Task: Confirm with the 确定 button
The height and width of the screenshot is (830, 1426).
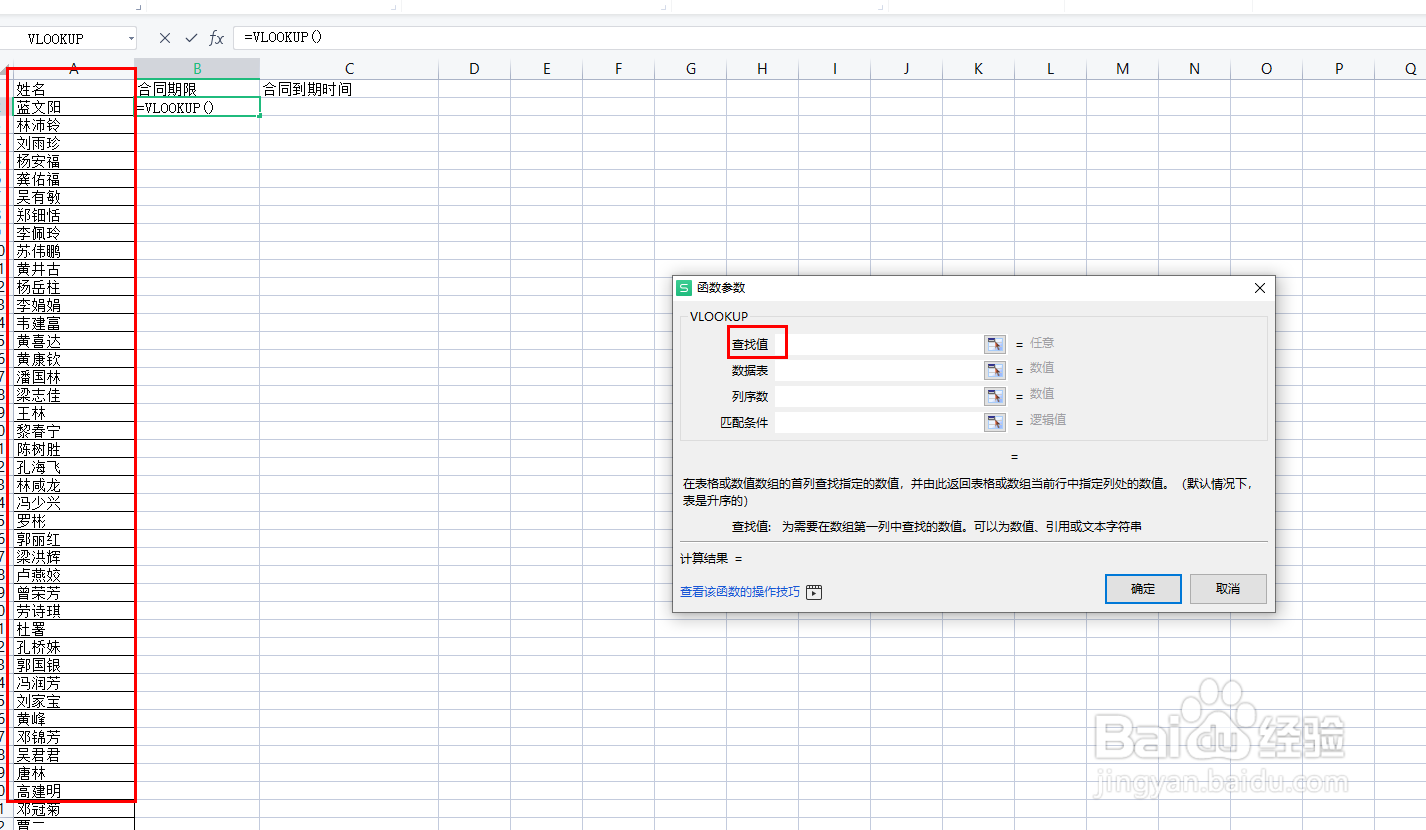Action: click(x=1143, y=589)
